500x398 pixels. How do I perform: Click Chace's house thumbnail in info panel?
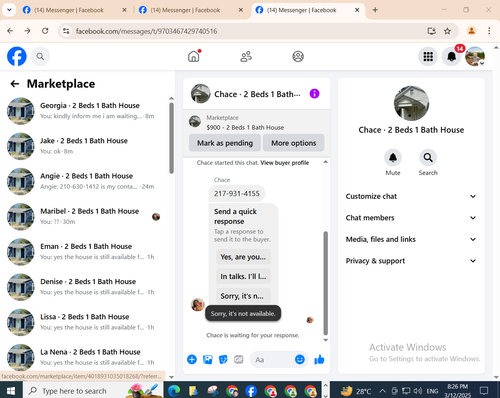411,103
